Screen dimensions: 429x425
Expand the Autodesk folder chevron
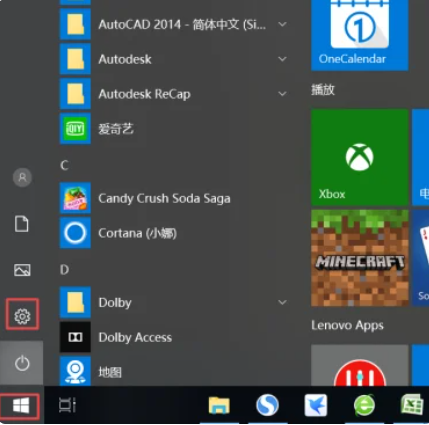(x=282, y=59)
